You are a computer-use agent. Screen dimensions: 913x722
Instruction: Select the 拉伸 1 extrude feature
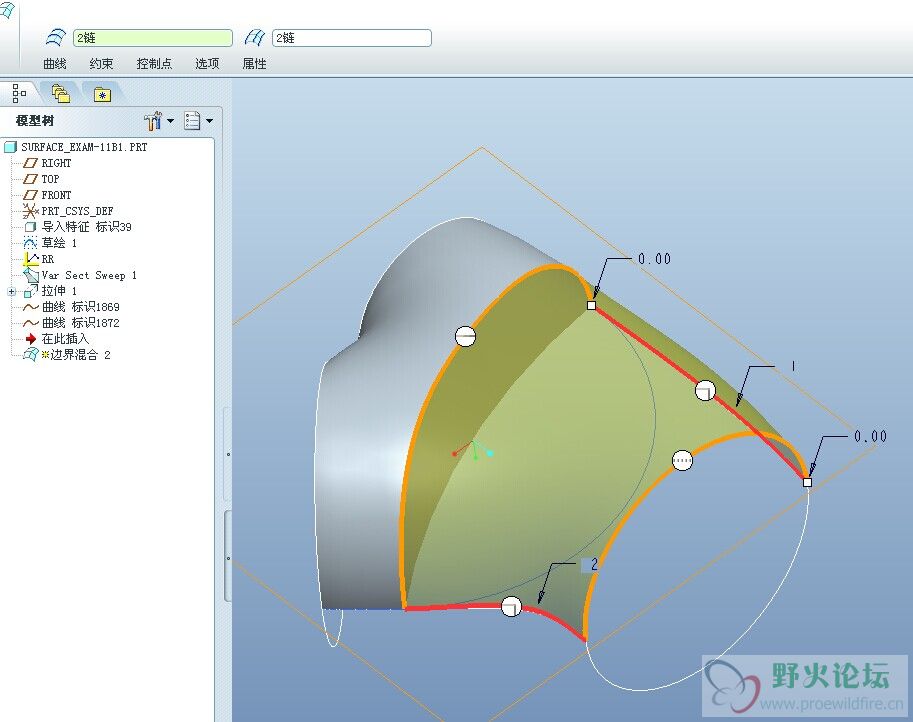tap(59, 291)
